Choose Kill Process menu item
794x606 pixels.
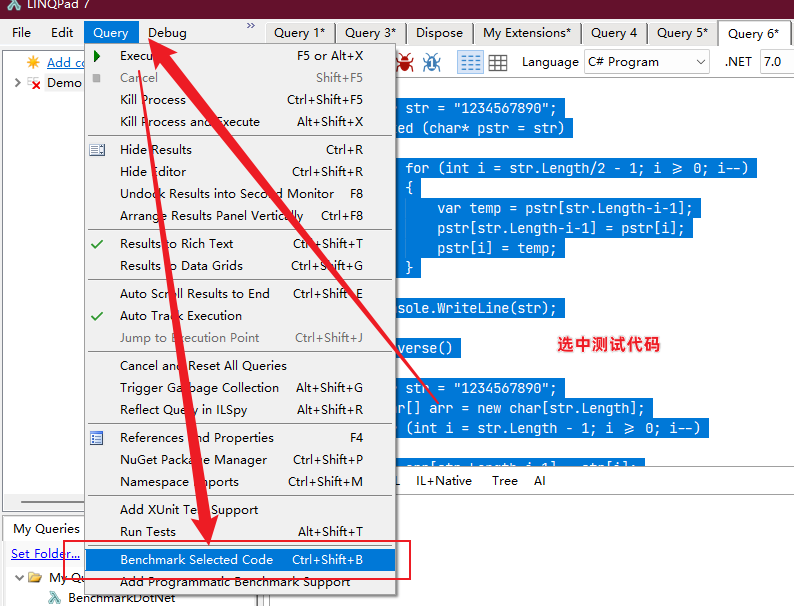pyautogui.click(x=241, y=100)
